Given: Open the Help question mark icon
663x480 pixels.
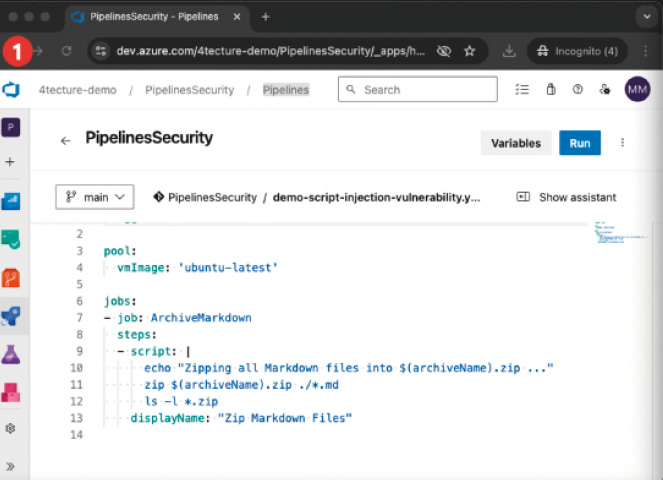Looking at the screenshot, I should (578, 89).
